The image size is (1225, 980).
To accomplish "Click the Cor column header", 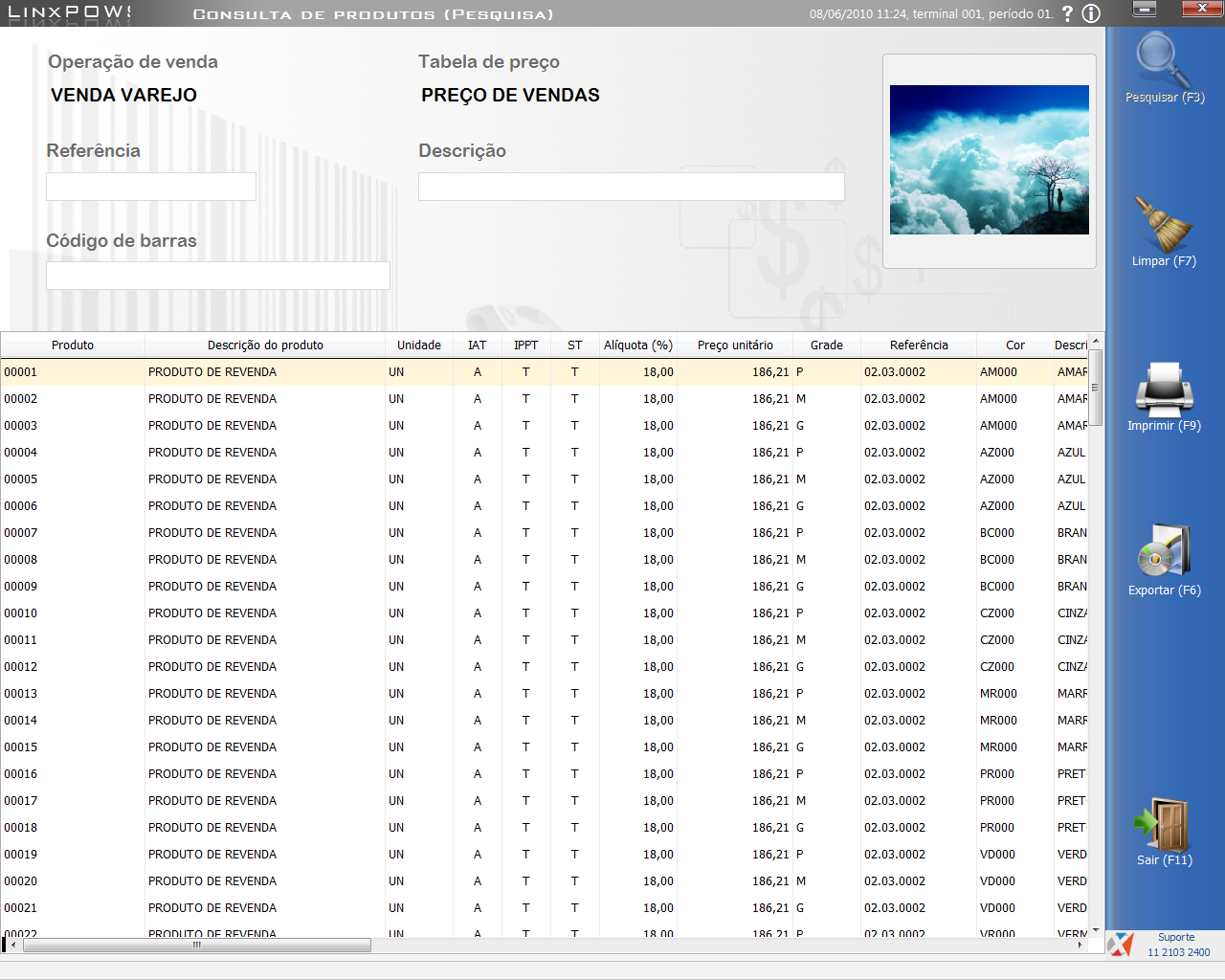I will (1015, 345).
